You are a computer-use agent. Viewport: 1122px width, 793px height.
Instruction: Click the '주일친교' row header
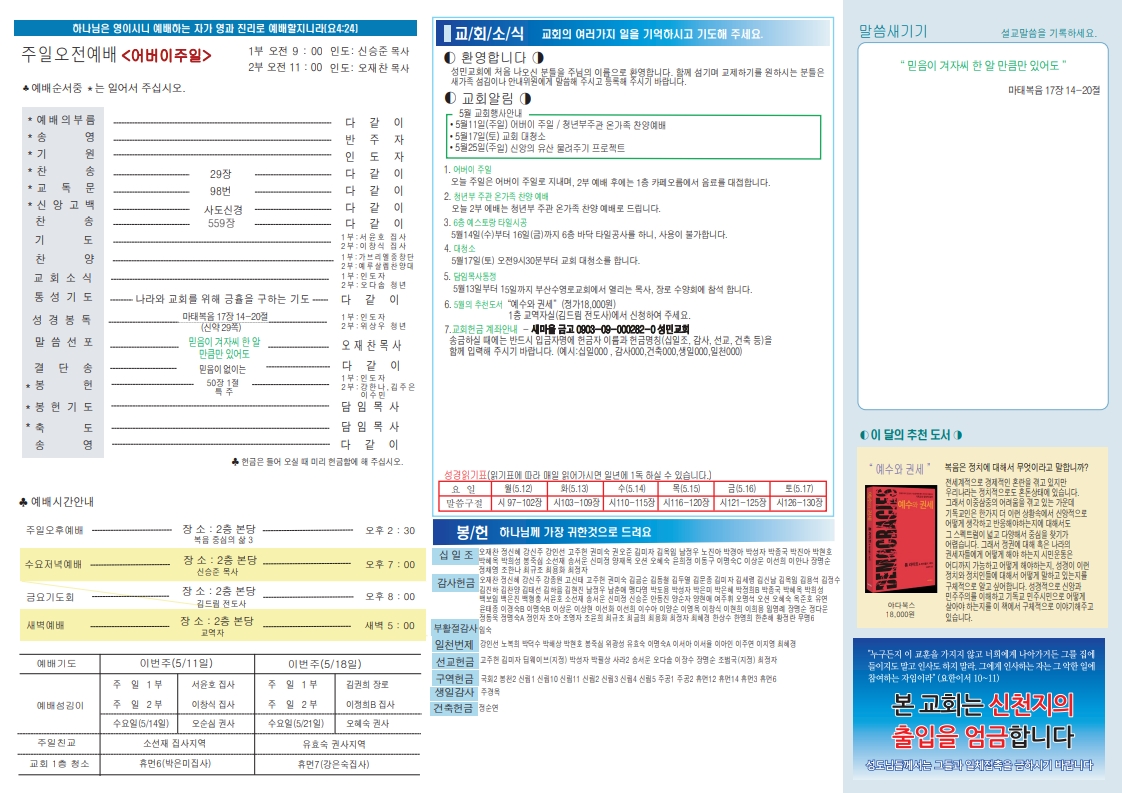coord(57,743)
